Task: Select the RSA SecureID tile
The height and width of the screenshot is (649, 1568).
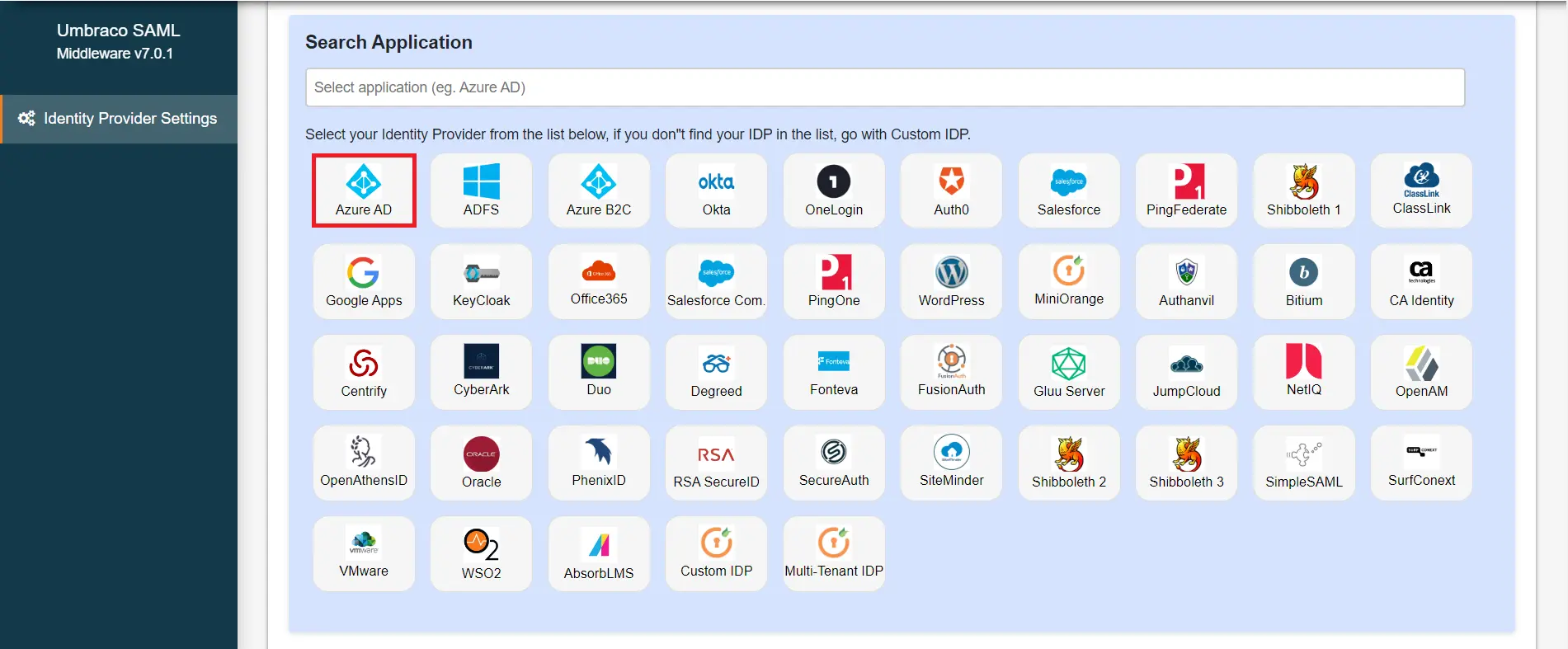Action: (x=717, y=463)
